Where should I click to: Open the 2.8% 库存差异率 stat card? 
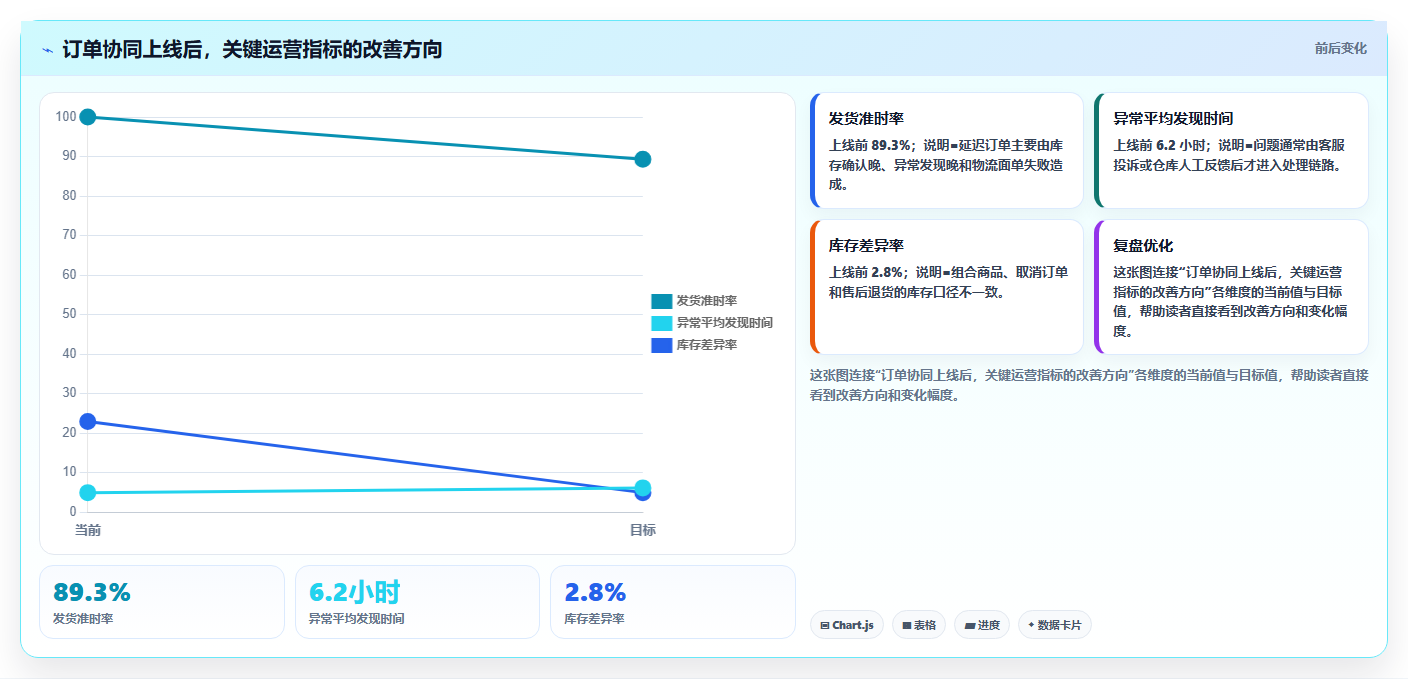pyautogui.click(x=673, y=602)
